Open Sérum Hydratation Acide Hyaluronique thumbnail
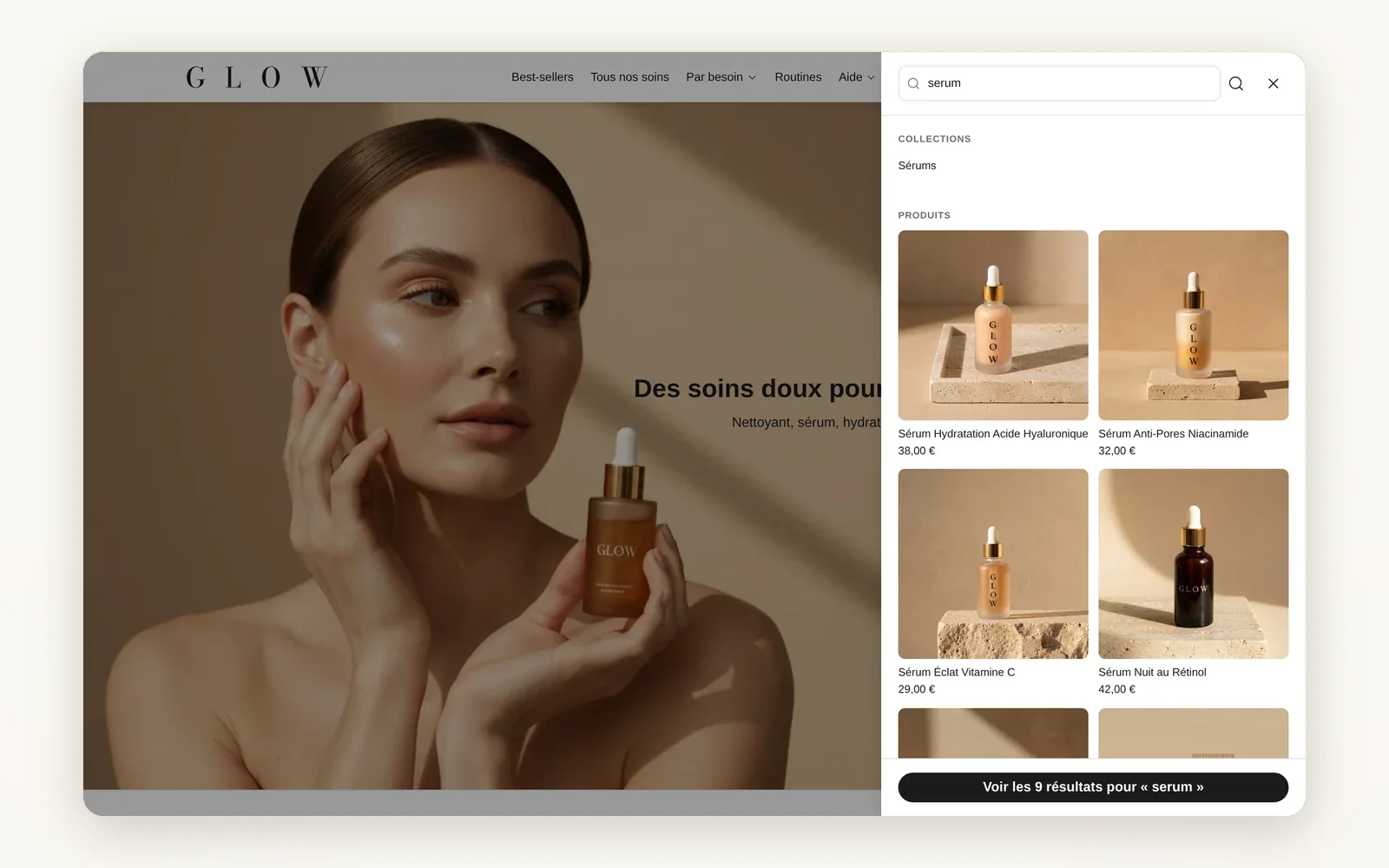The width and height of the screenshot is (1389, 868). click(993, 325)
